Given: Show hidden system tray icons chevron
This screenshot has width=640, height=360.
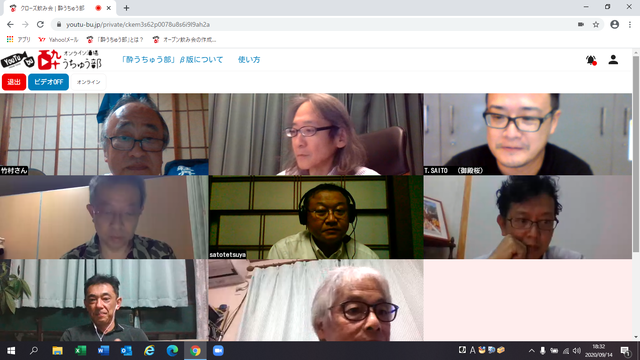Looking at the screenshot, I should (531, 351).
